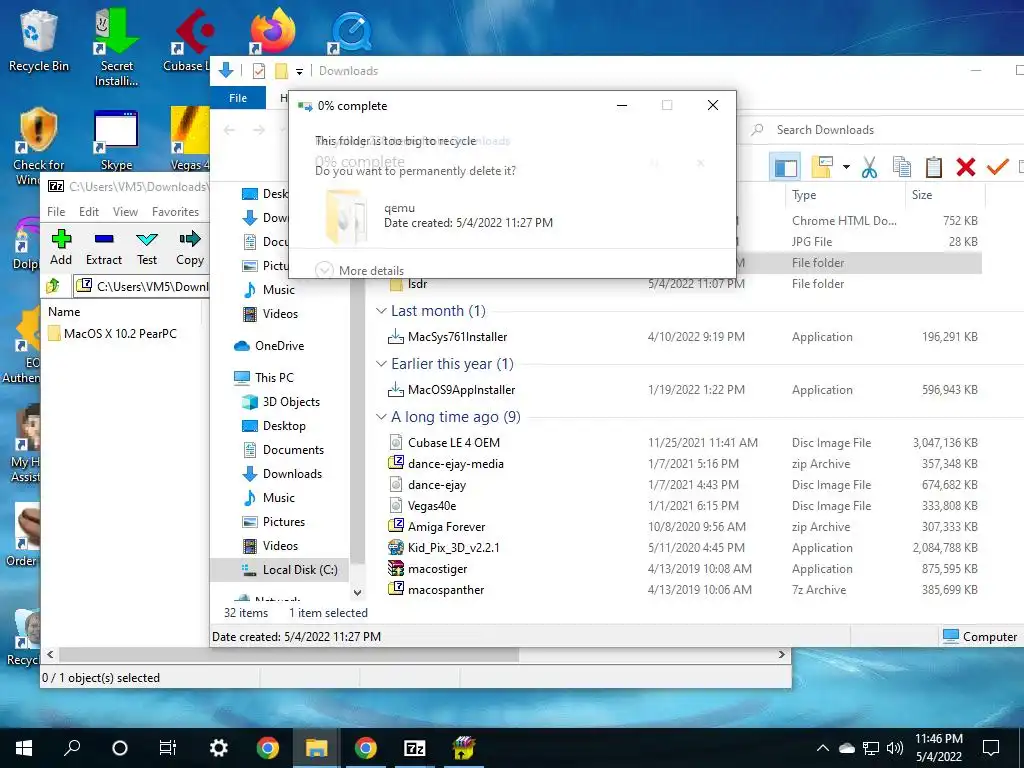Select the macostiger file
Image resolution: width=1024 pixels, height=768 pixels.
point(437,569)
